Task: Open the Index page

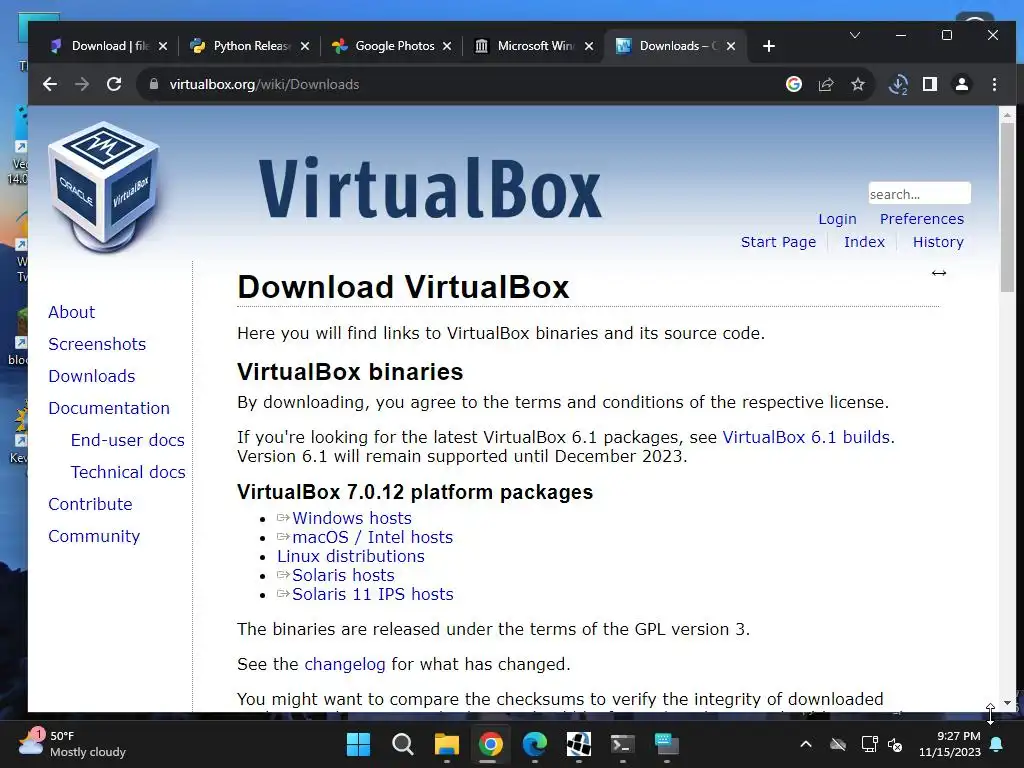Action: [864, 242]
